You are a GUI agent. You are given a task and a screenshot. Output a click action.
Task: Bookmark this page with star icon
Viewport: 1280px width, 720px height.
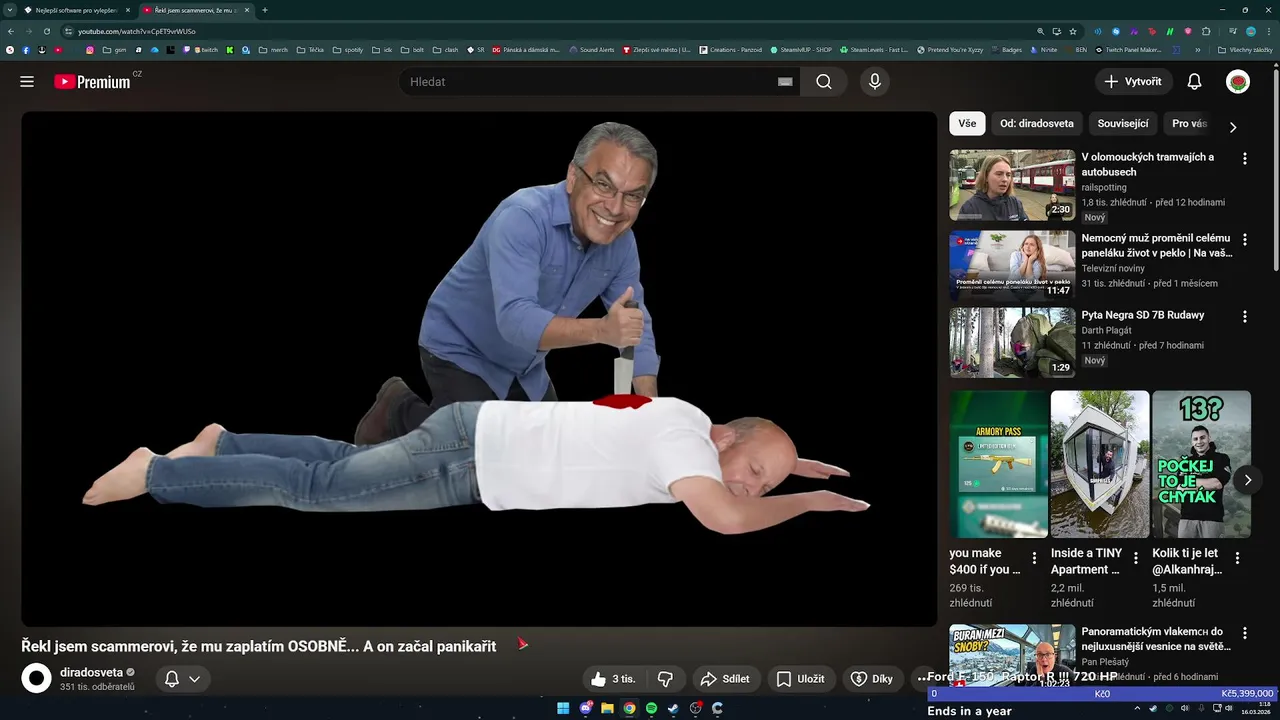point(1073,31)
